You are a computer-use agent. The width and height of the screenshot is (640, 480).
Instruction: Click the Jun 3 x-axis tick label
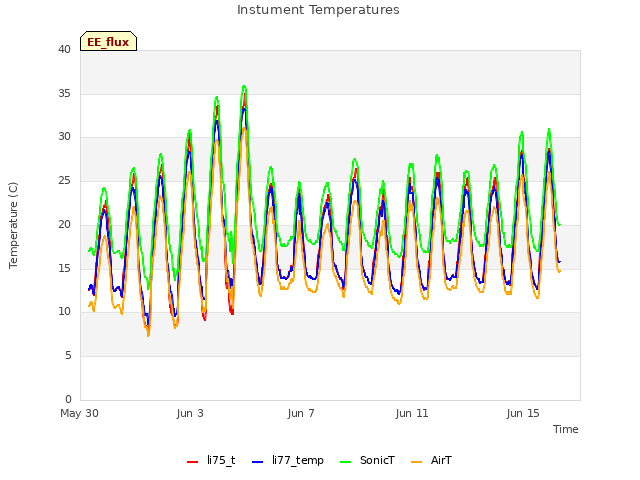(x=190, y=413)
